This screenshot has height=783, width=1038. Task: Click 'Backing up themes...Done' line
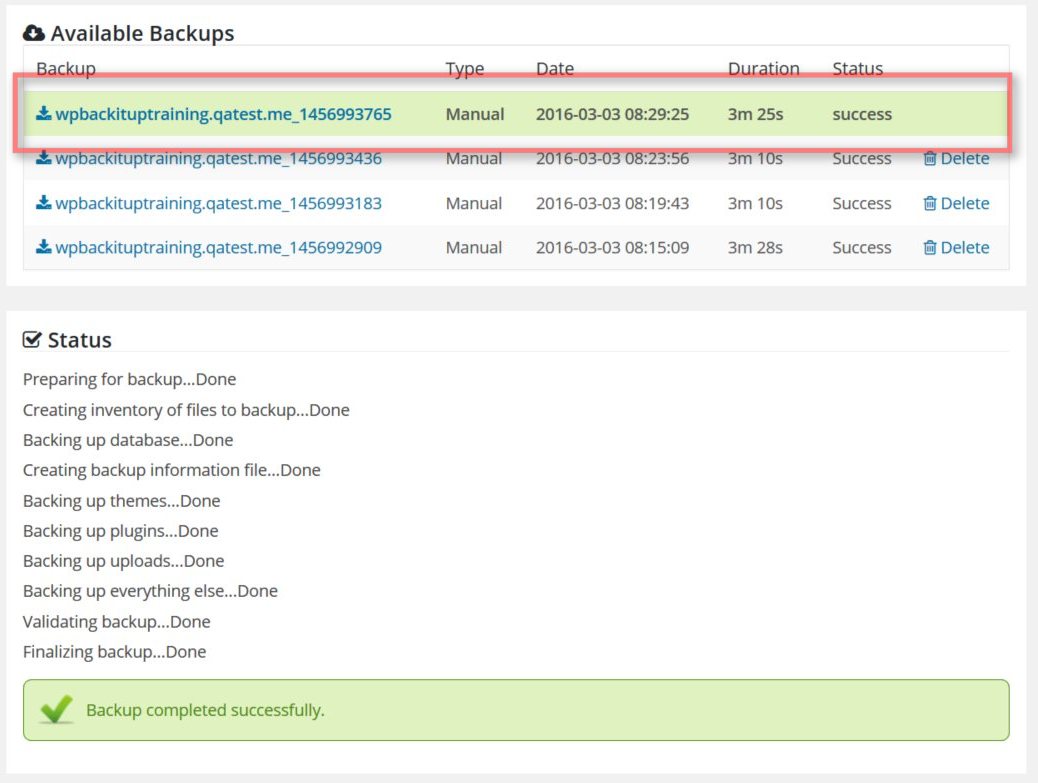pos(121,501)
